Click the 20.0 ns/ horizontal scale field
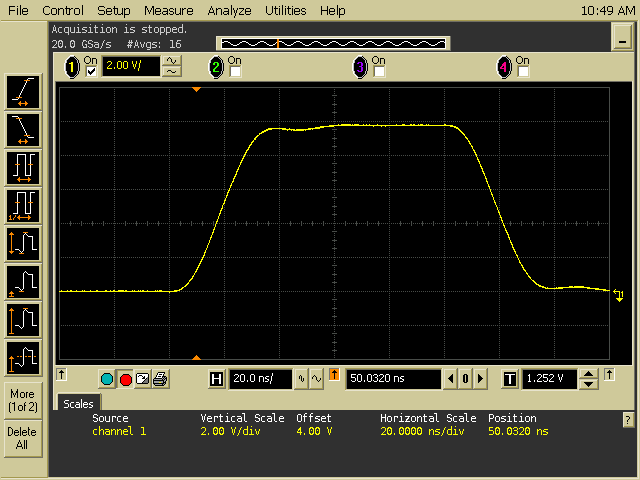640x480 pixels. pyautogui.click(x=260, y=379)
